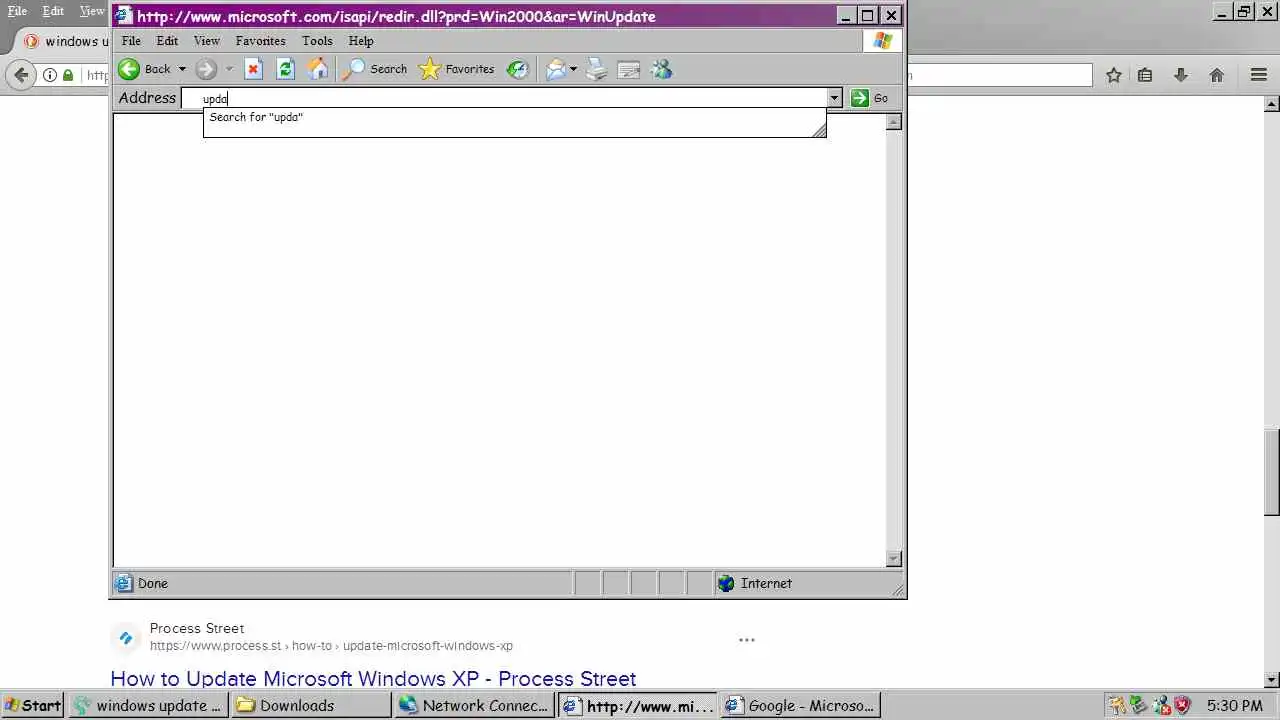Screen dimensions: 1280x720
Task: Open the Back history dropdown arrow
Action: (x=182, y=69)
